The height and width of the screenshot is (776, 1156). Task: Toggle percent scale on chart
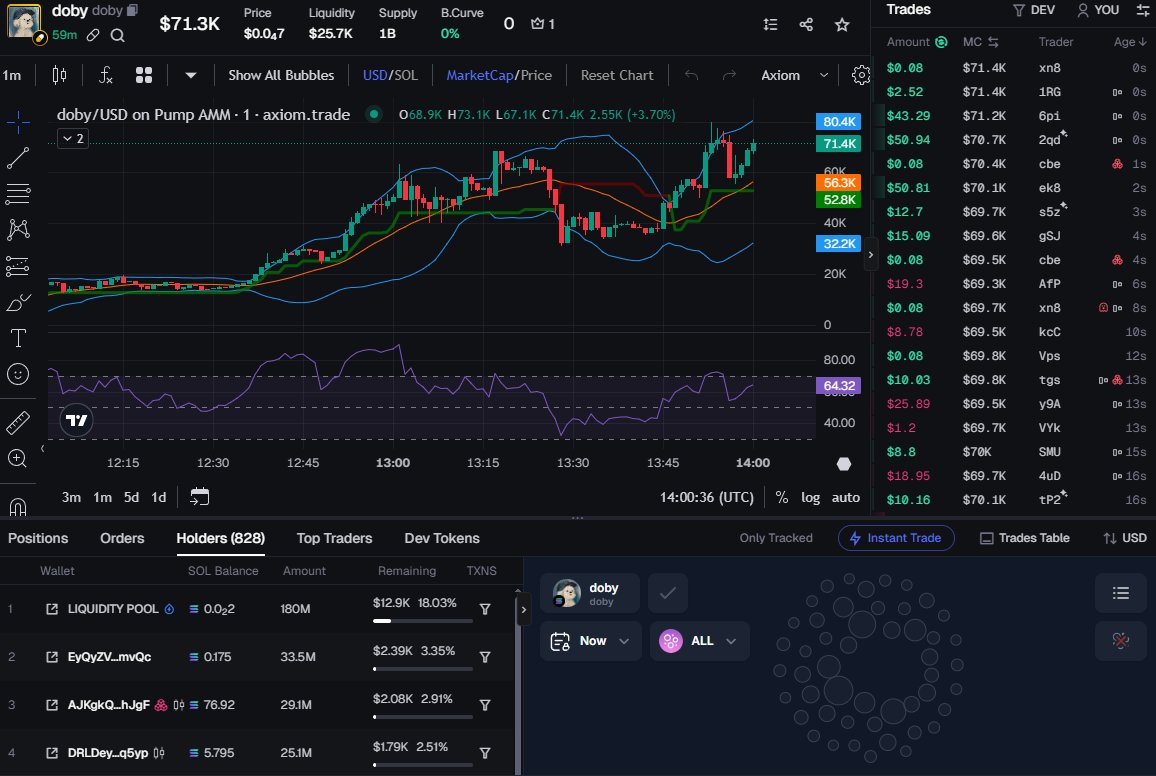pos(781,497)
